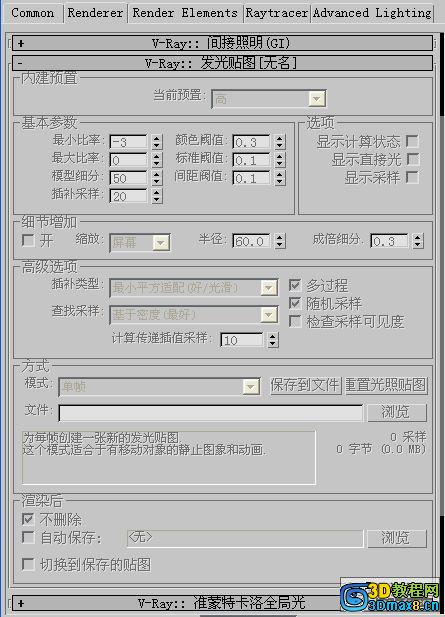The height and width of the screenshot is (617, 445).
Task: Click the 文件 path input field
Action: pyautogui.click(x=210, y=413)
